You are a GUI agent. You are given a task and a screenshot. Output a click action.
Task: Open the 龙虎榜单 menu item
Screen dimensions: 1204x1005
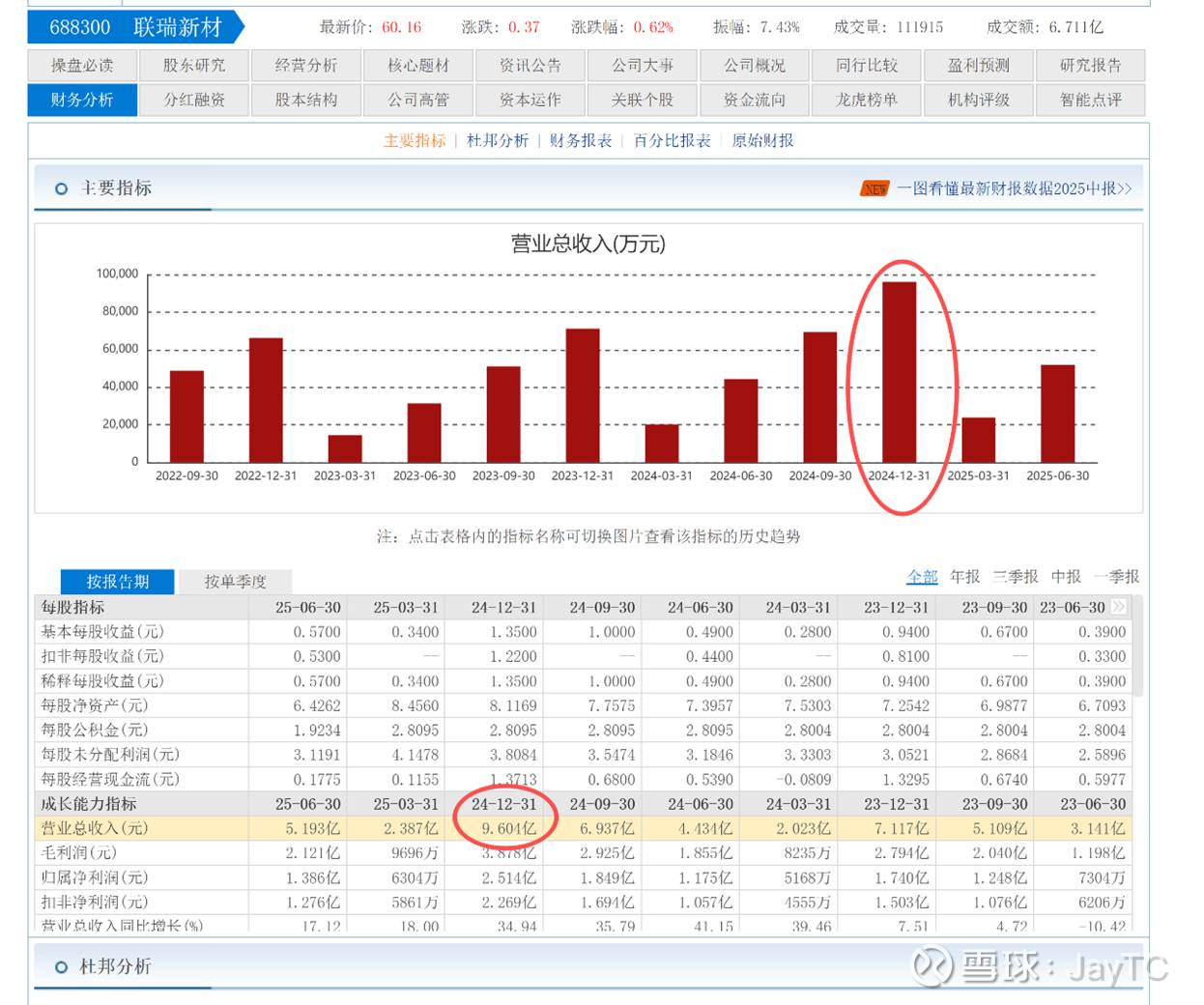[867, 100]
